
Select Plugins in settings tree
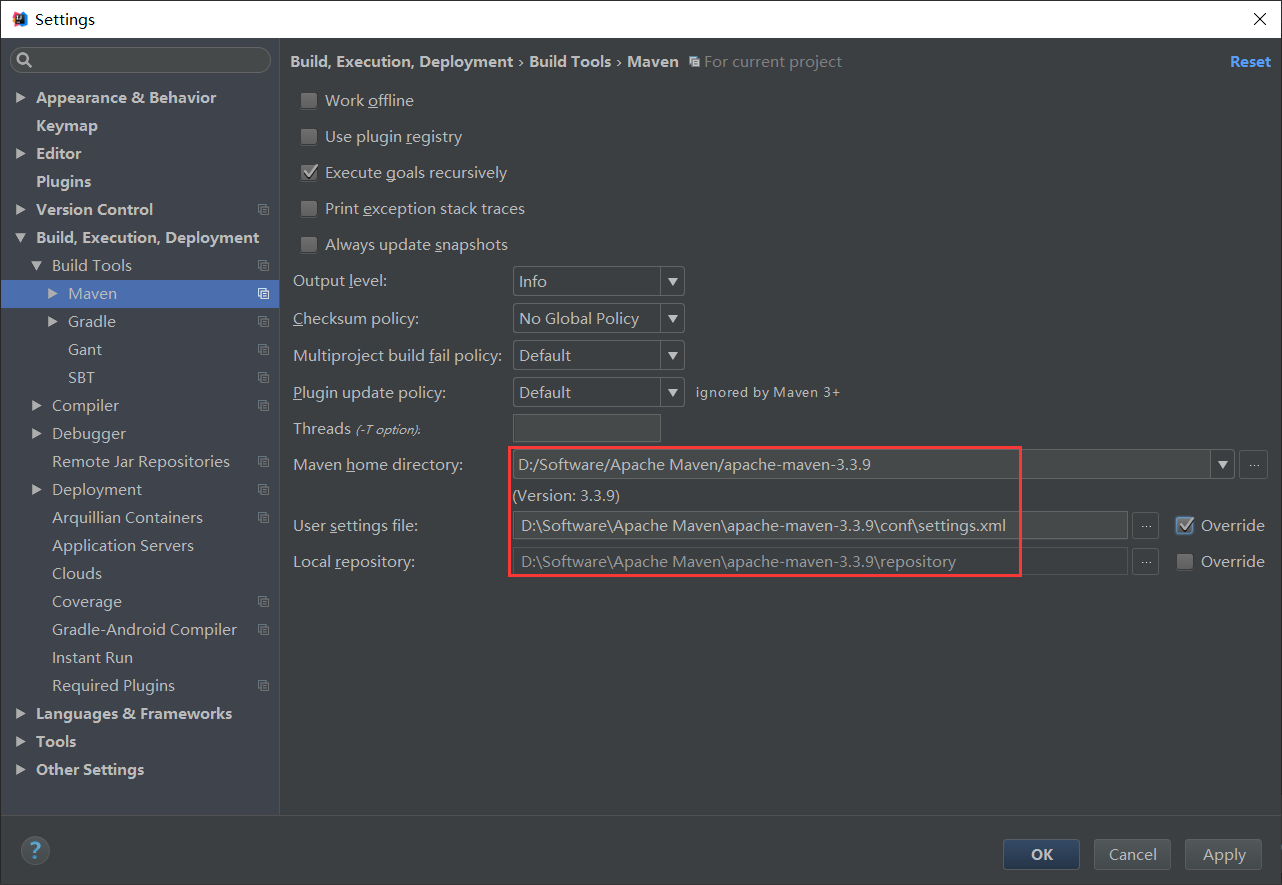pyautogui.click(x=63, y=182)
